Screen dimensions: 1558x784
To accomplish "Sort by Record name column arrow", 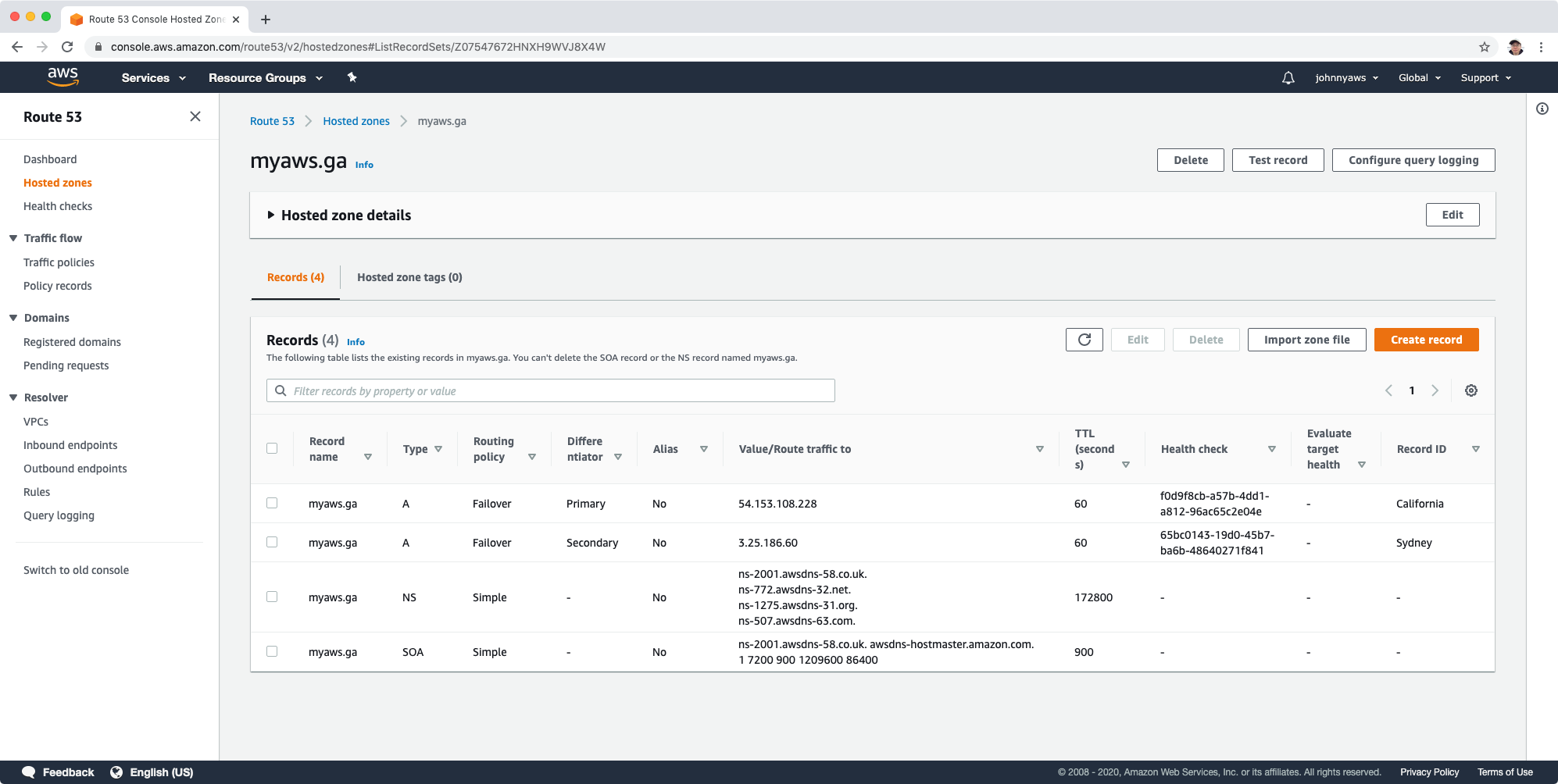I will (368, 457).
